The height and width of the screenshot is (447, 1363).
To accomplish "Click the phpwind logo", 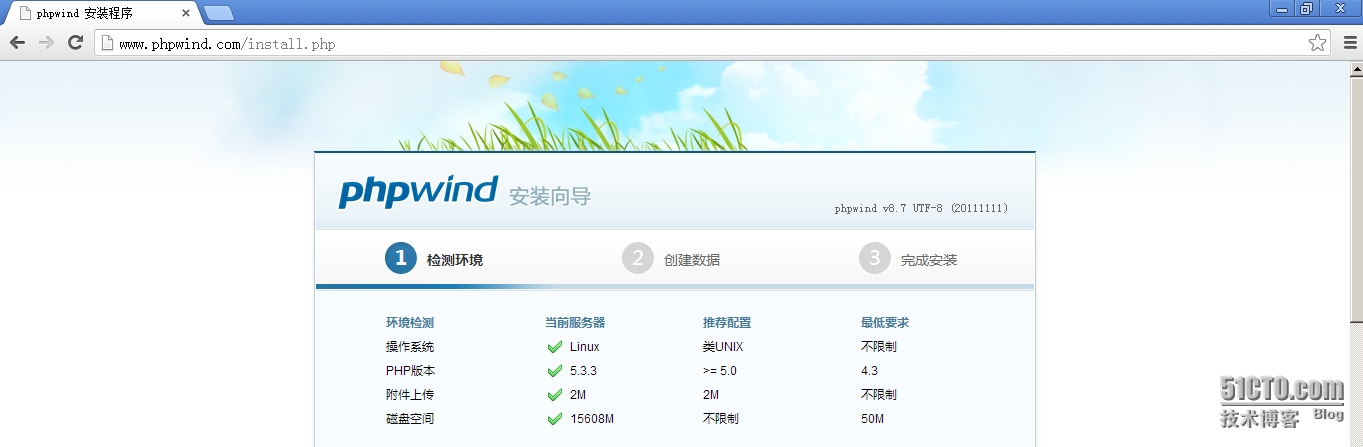I will click(418, 190).
